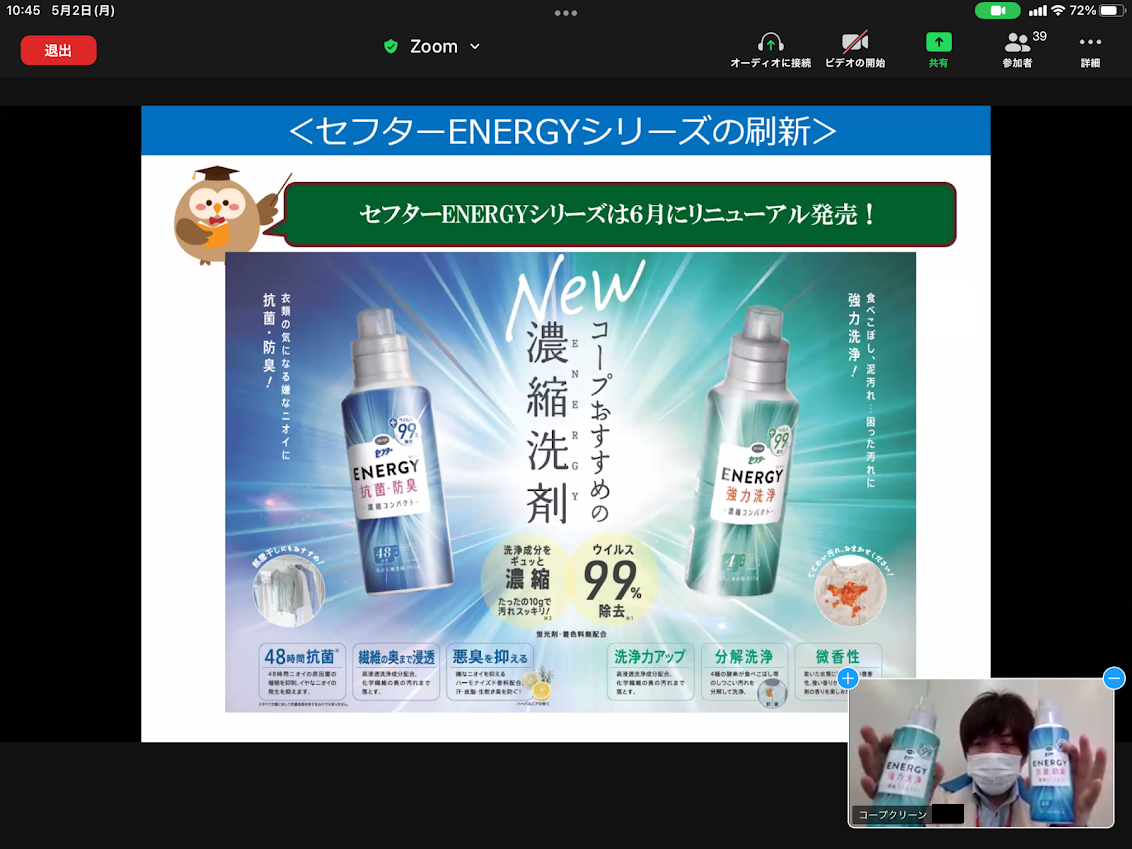1132x849 pixels.
Task: Tap the 濃縮洗剤 vertical headline
Action: click(x=547, y=422)
